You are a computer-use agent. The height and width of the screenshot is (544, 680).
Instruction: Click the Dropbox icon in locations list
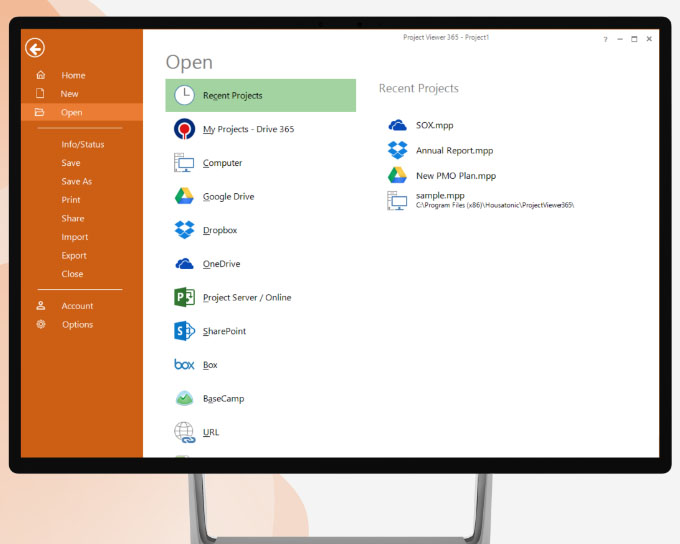pyautogui.click(x=184, y=230)
